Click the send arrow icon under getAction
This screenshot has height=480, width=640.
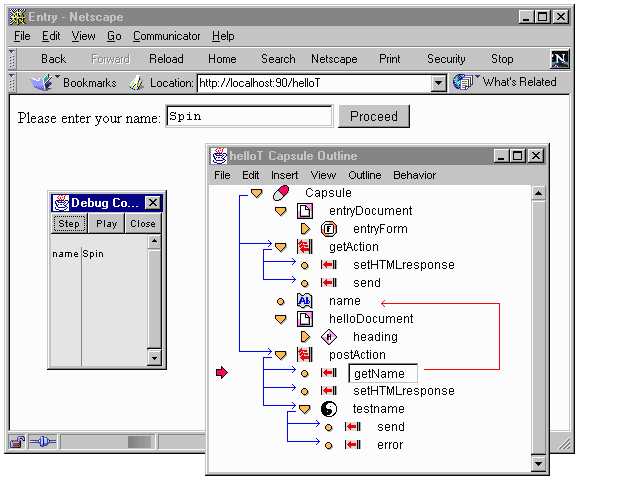pos(329,283)
